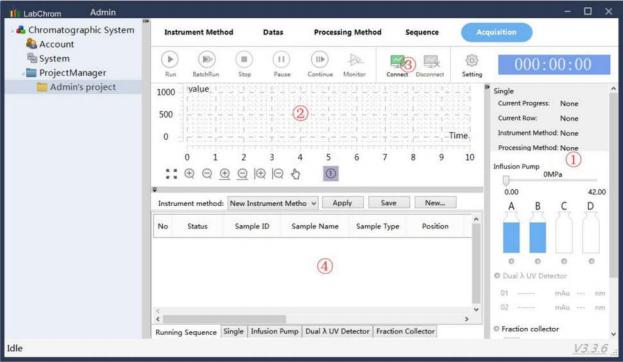Switch to the Sequence tab
This screenshot has width=623, height=362.
[x=422, y=32]
